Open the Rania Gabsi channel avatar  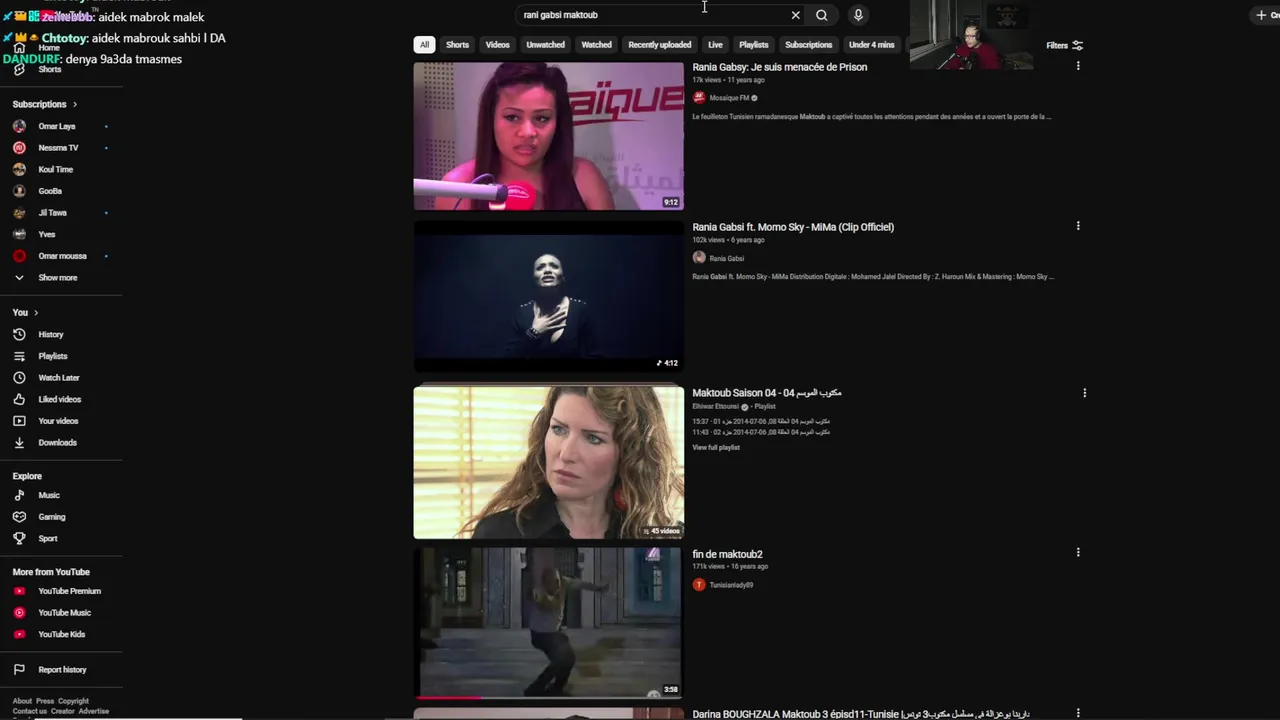click(x=699, y=258)
